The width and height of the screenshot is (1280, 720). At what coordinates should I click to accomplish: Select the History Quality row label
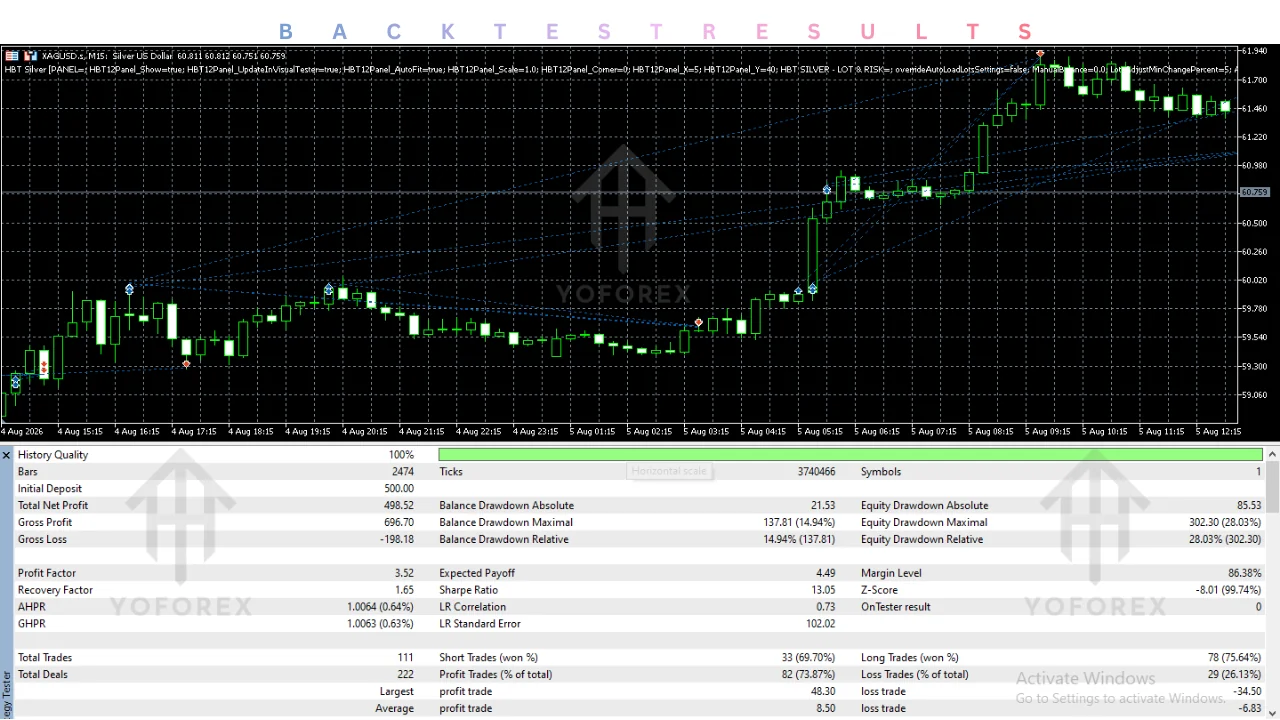(x=53, y=455)
